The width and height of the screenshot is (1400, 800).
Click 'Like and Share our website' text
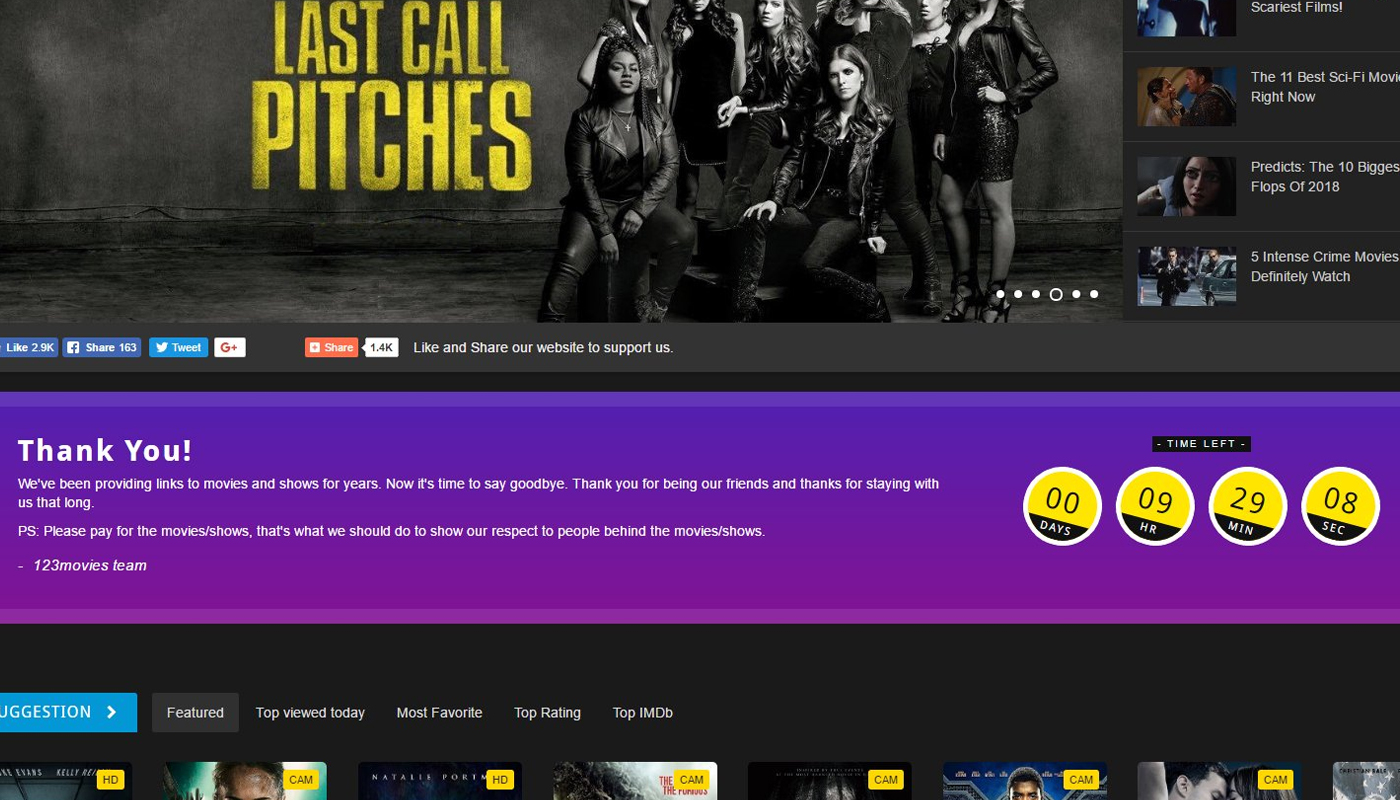click(543, 347)
